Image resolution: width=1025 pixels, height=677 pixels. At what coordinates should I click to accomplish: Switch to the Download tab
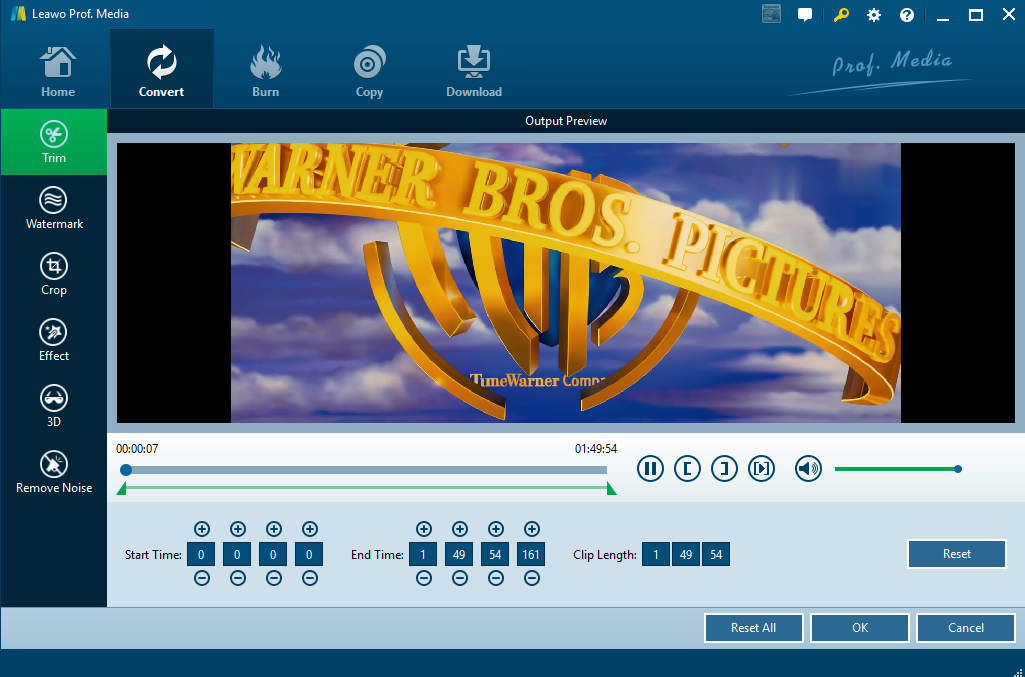[474, 70]
